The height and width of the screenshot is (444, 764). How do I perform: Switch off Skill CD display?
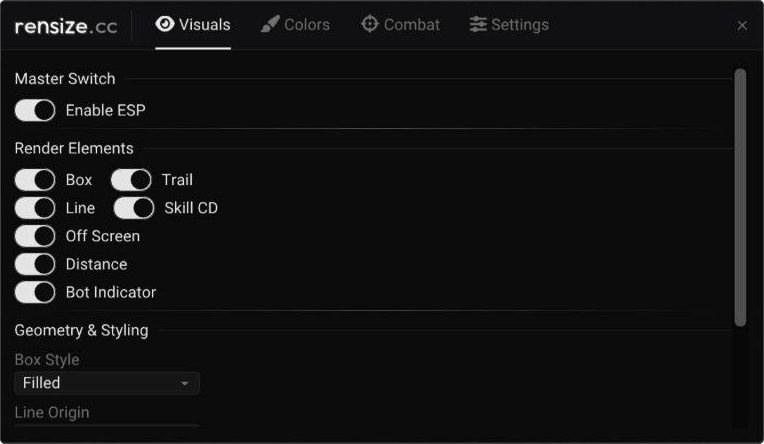click(x=134, y=208)
